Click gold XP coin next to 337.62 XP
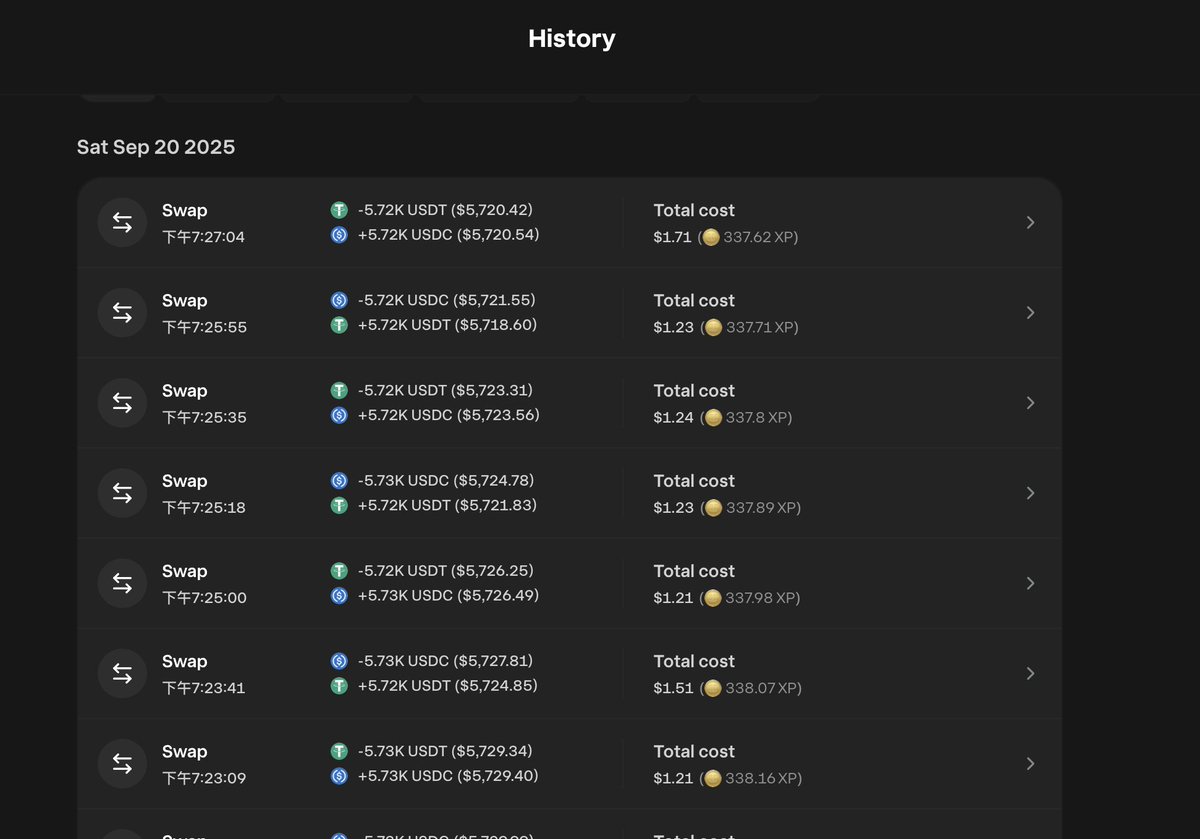The image size is (1200, 839). pyautogui.click(x=710, y=237)
